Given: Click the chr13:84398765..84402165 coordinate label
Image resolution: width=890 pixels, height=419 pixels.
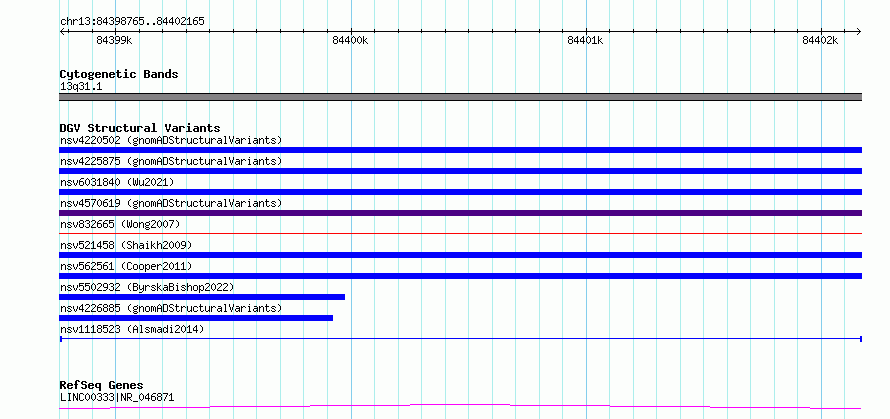Looking at the screenshot, I should (x=132, y=22).
